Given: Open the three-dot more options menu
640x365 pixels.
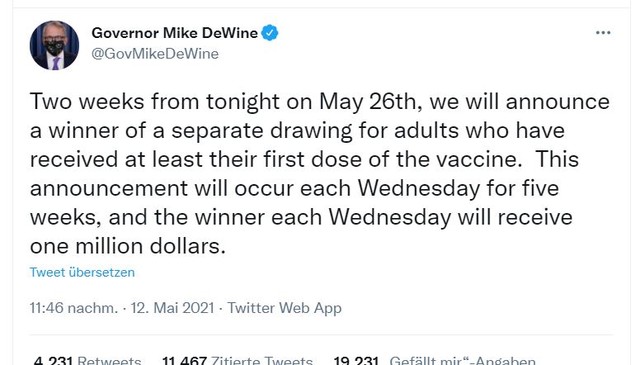Looking at the screenshot, I should 603,33.
